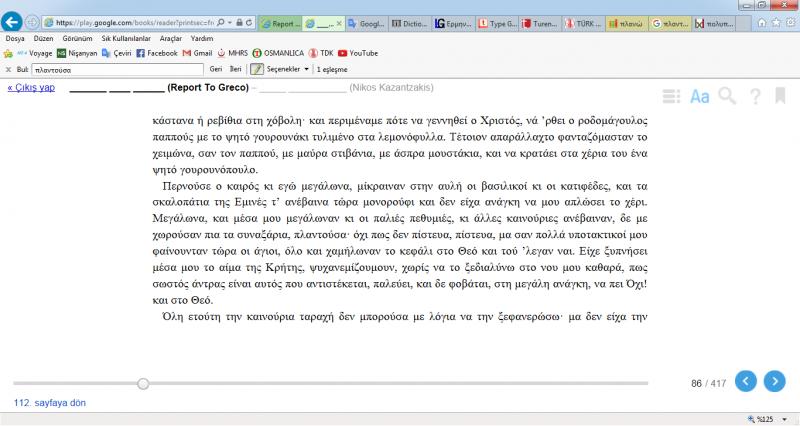This screenshot has height=426, width=800.
Task: Open the Aa display options
Action: [x=699, y=96]
